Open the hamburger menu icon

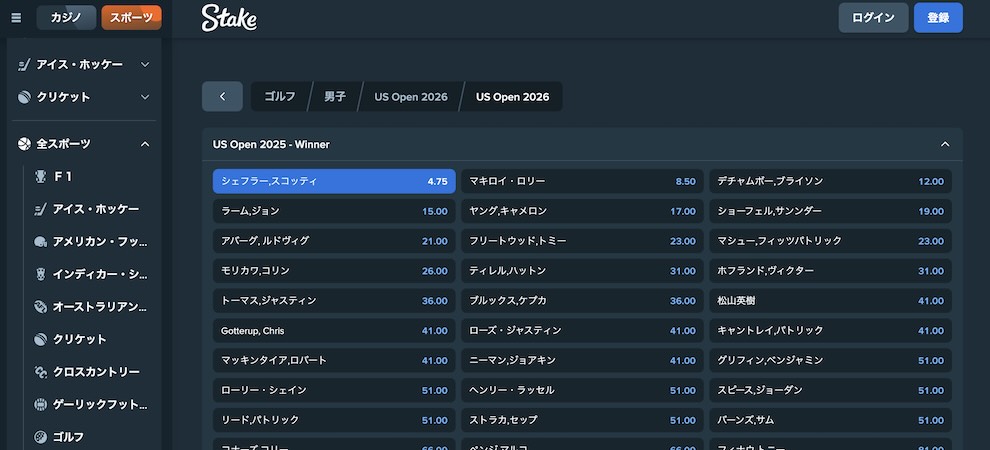16,18
